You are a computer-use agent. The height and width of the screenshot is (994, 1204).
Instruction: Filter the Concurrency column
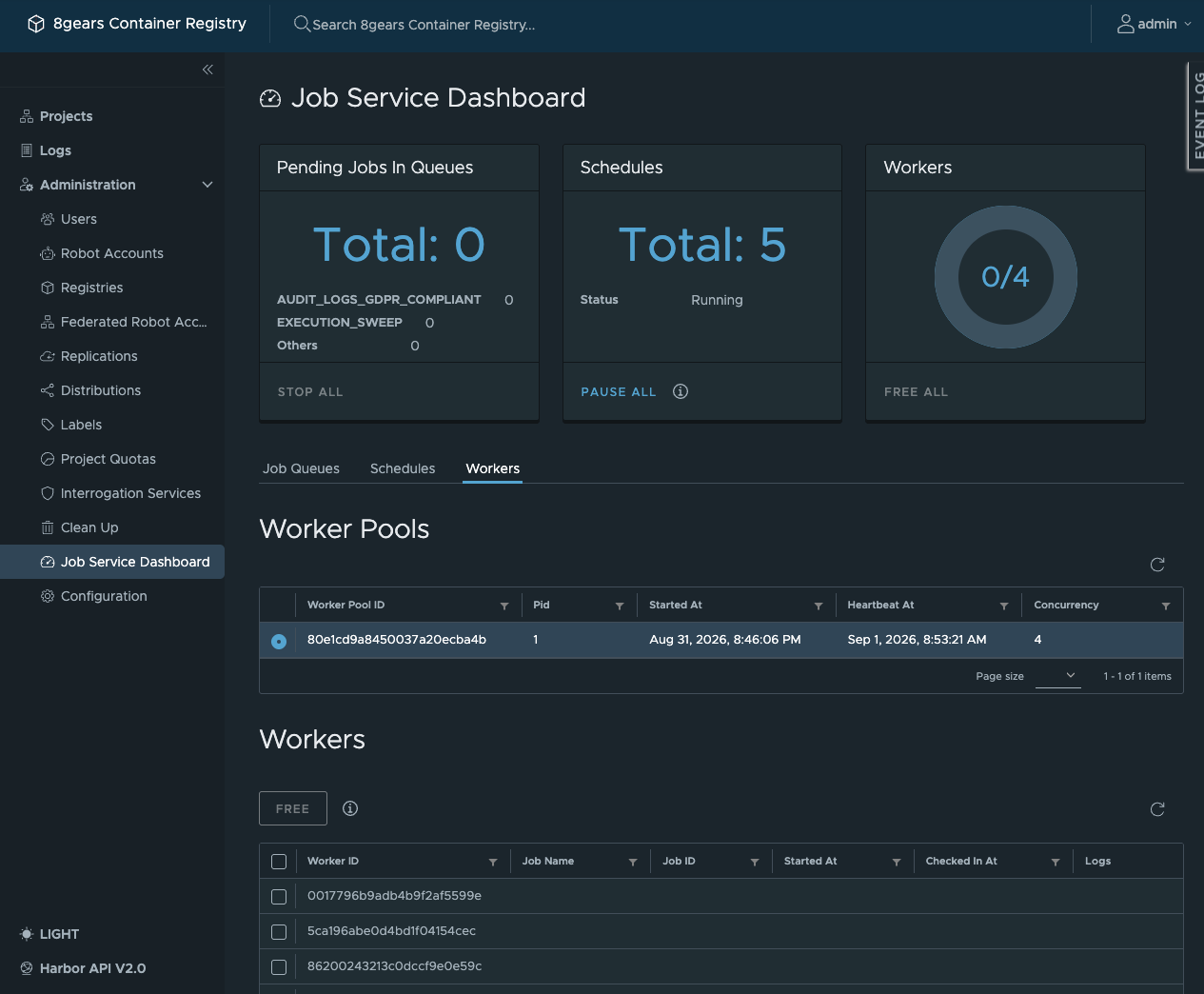(1166, 606)
